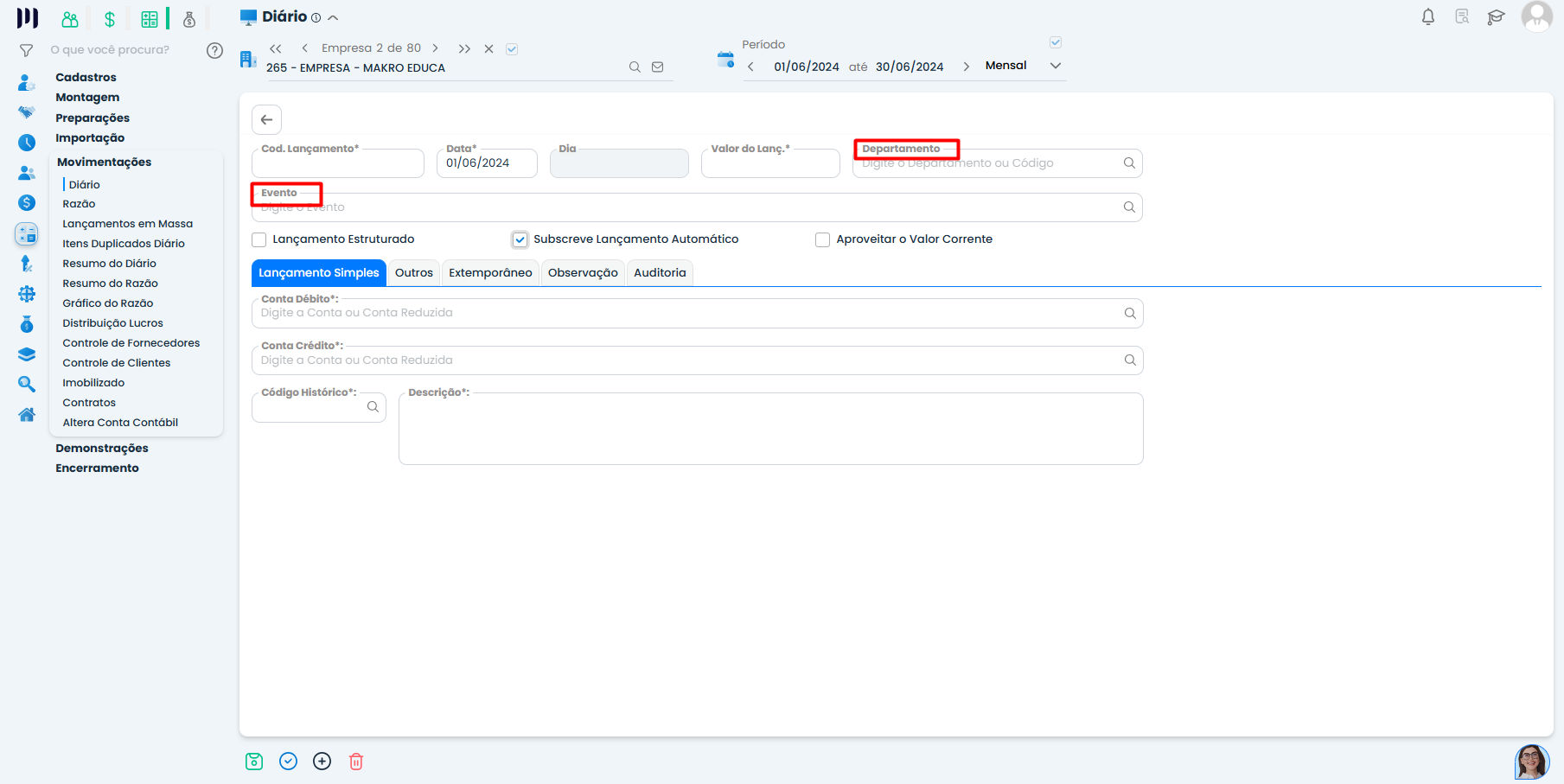The image size is (1564, 784).
Task: Open the Auditoria tab
Action: pos(660,273)
